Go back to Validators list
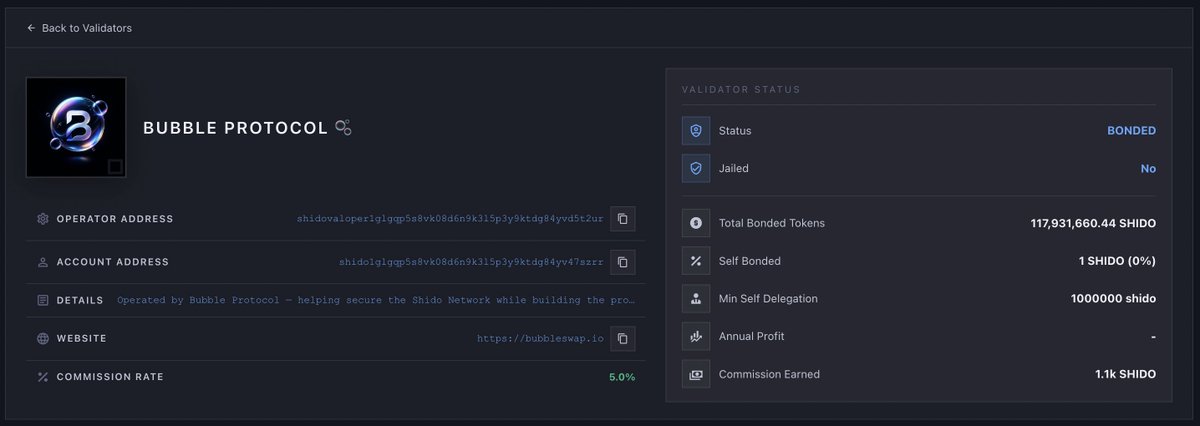This screenshot has width=1200, height=426. pyautogui.click(x=79, y=28)
